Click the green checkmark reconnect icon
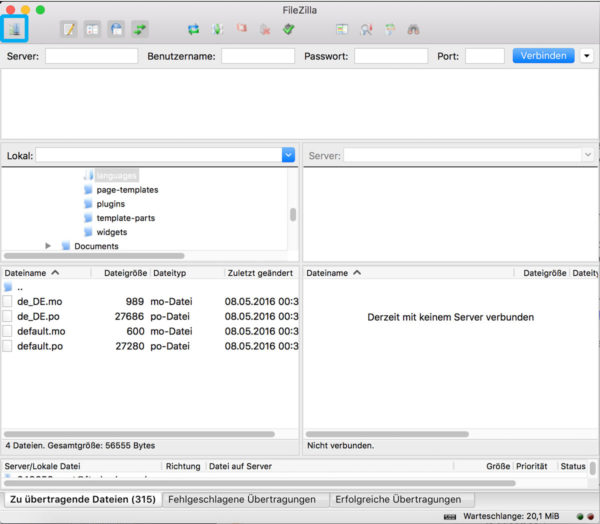 (x=289, y=29)
